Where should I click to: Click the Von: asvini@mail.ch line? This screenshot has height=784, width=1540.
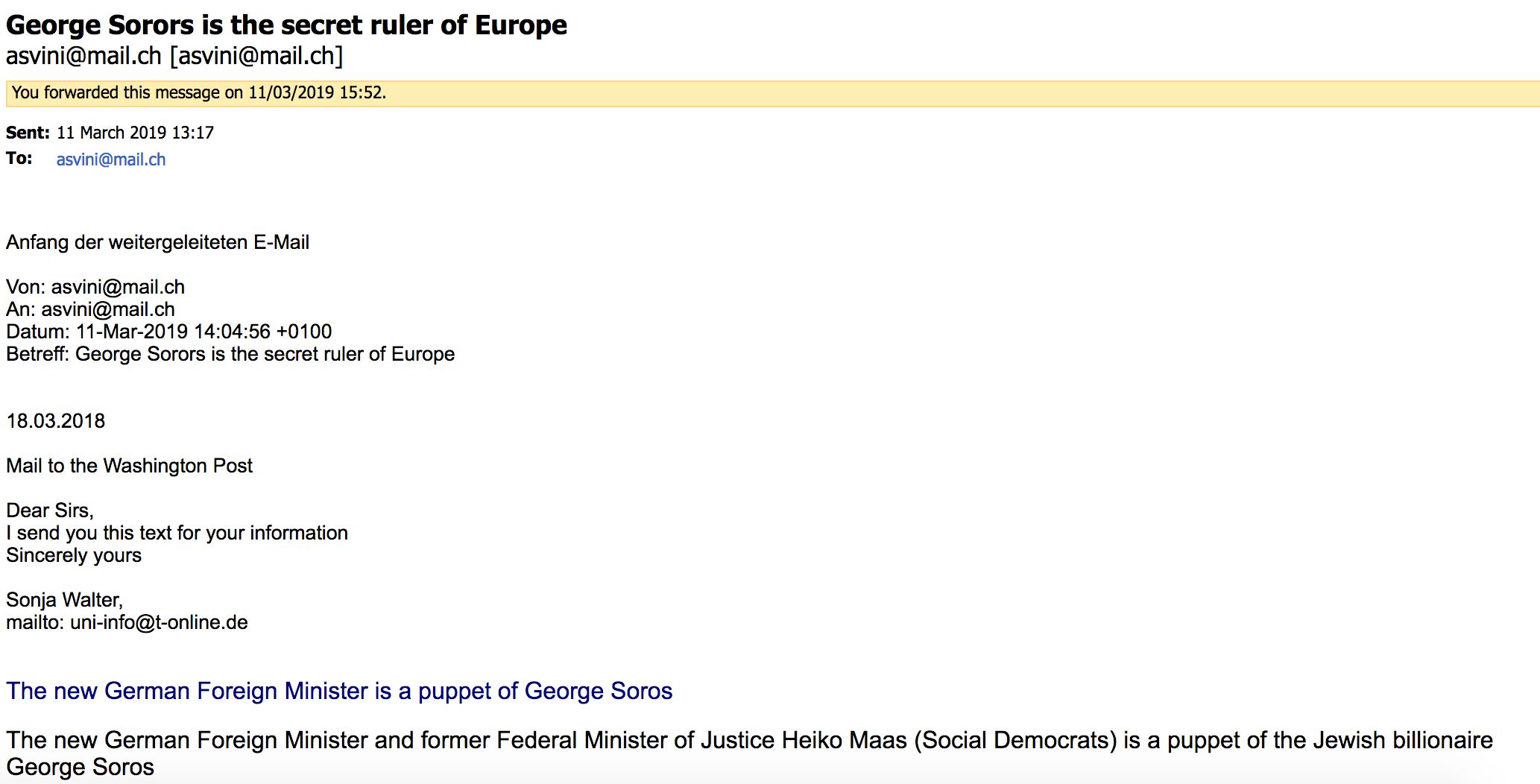click(95, 287)
